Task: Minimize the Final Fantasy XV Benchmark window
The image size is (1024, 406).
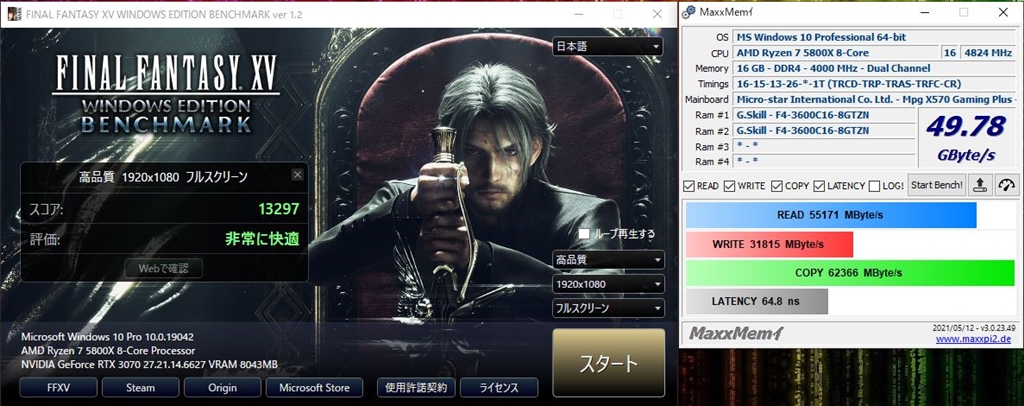Action: 579,14
